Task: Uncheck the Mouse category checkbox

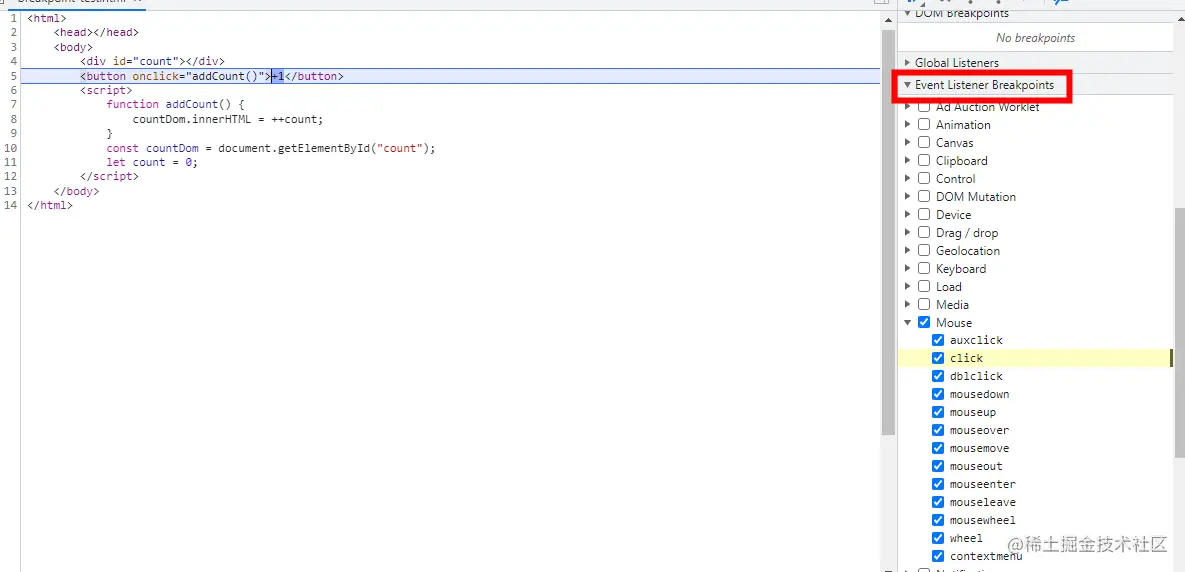Action: (924, 323)
